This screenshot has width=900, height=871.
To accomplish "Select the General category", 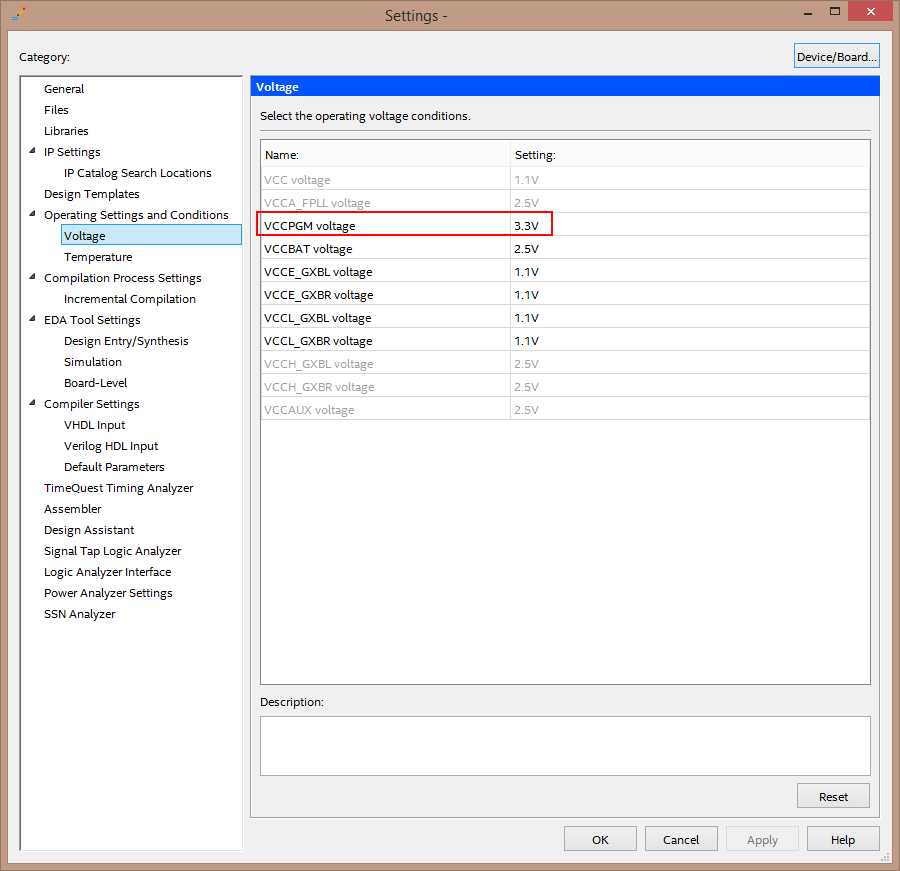I will pyautogui.click(x=64, y=89).
